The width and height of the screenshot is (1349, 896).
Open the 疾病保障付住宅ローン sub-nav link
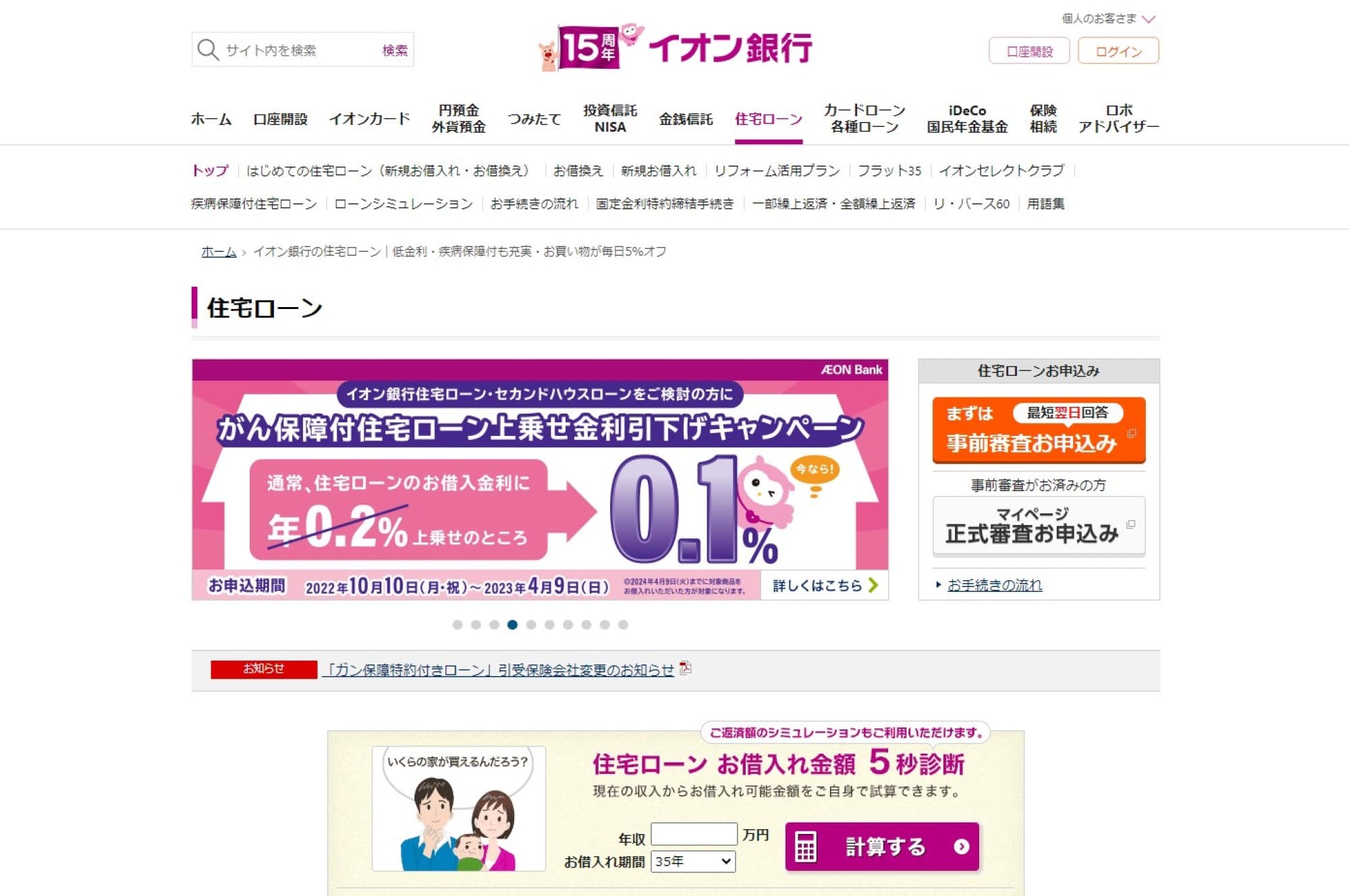click(254, 204)
